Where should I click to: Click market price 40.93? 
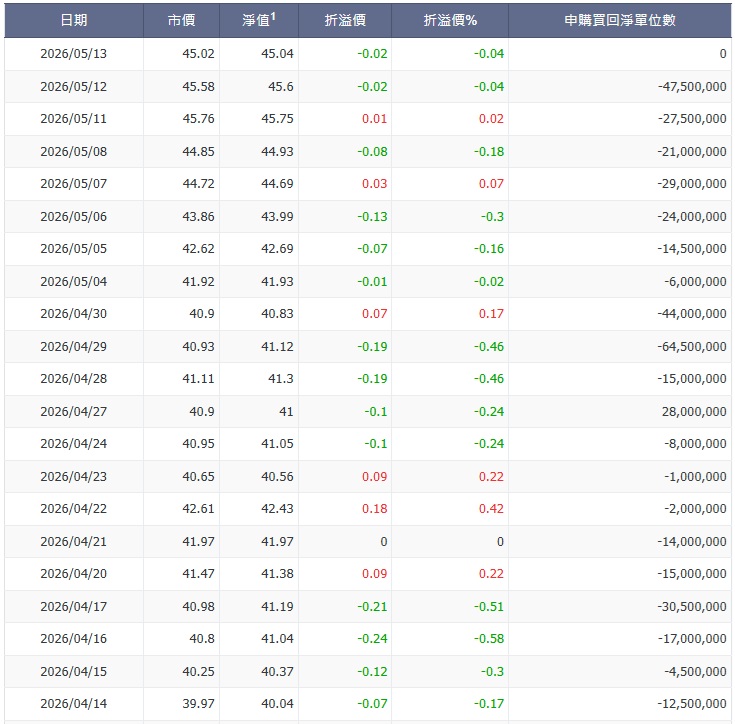[x=198, y=347]
